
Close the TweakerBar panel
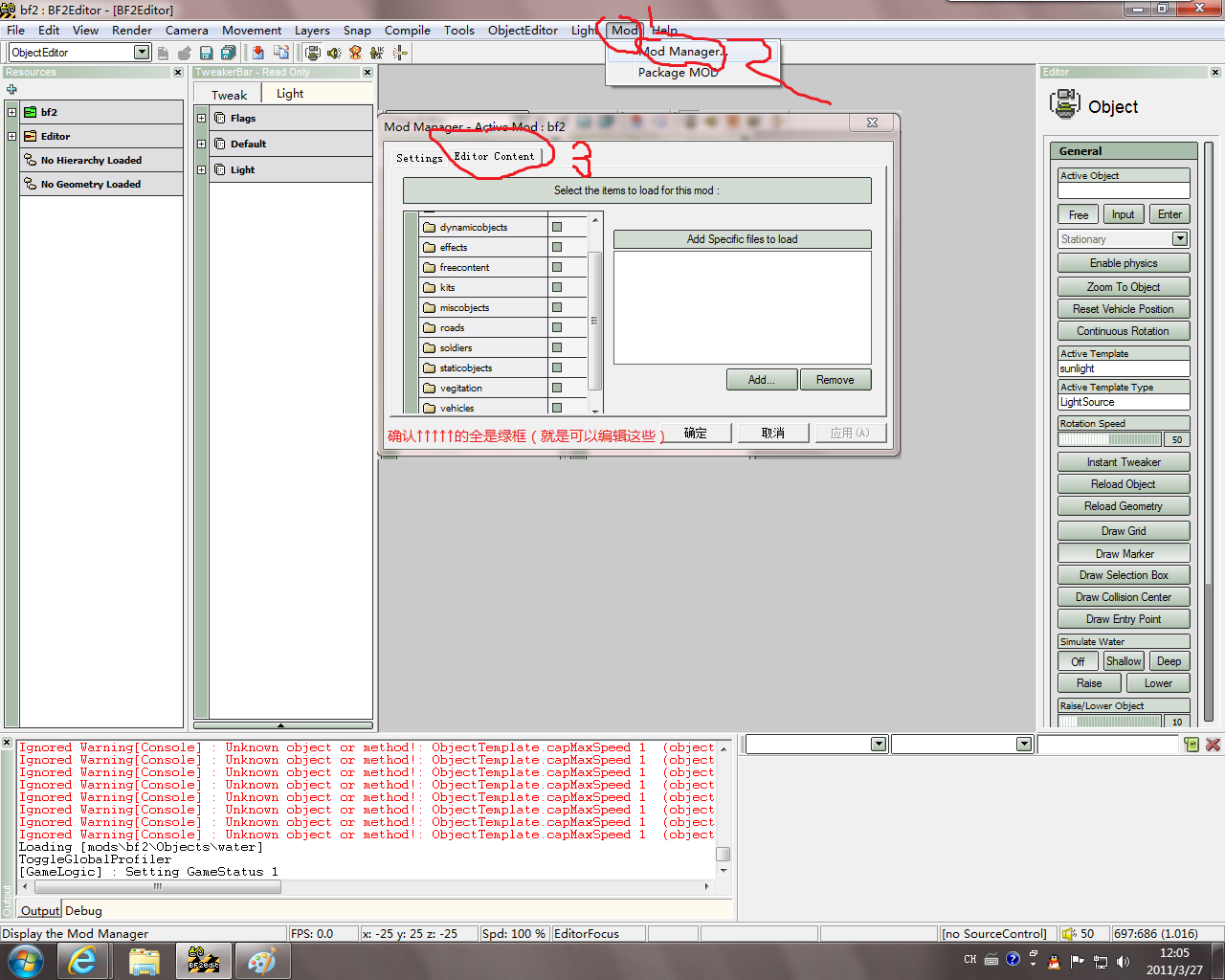click(x=367, y=73)
